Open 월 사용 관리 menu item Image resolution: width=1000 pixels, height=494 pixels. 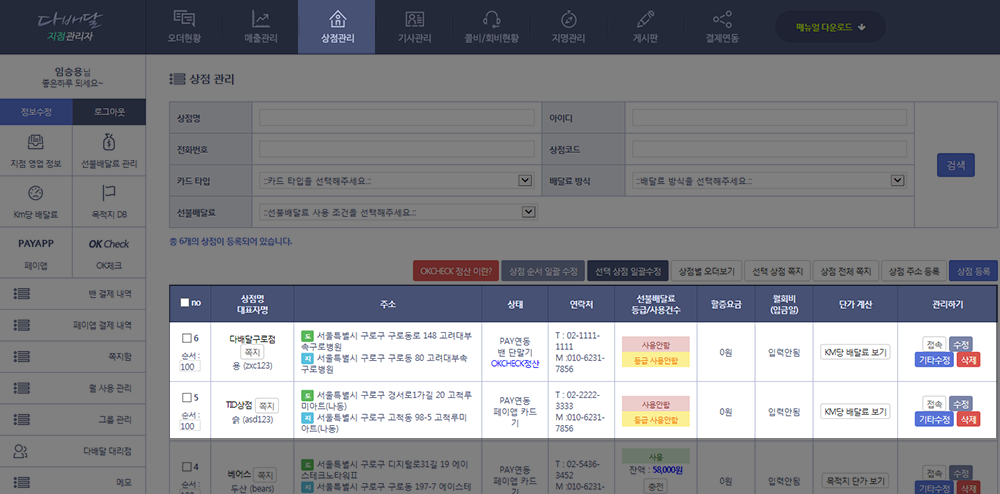73,388
